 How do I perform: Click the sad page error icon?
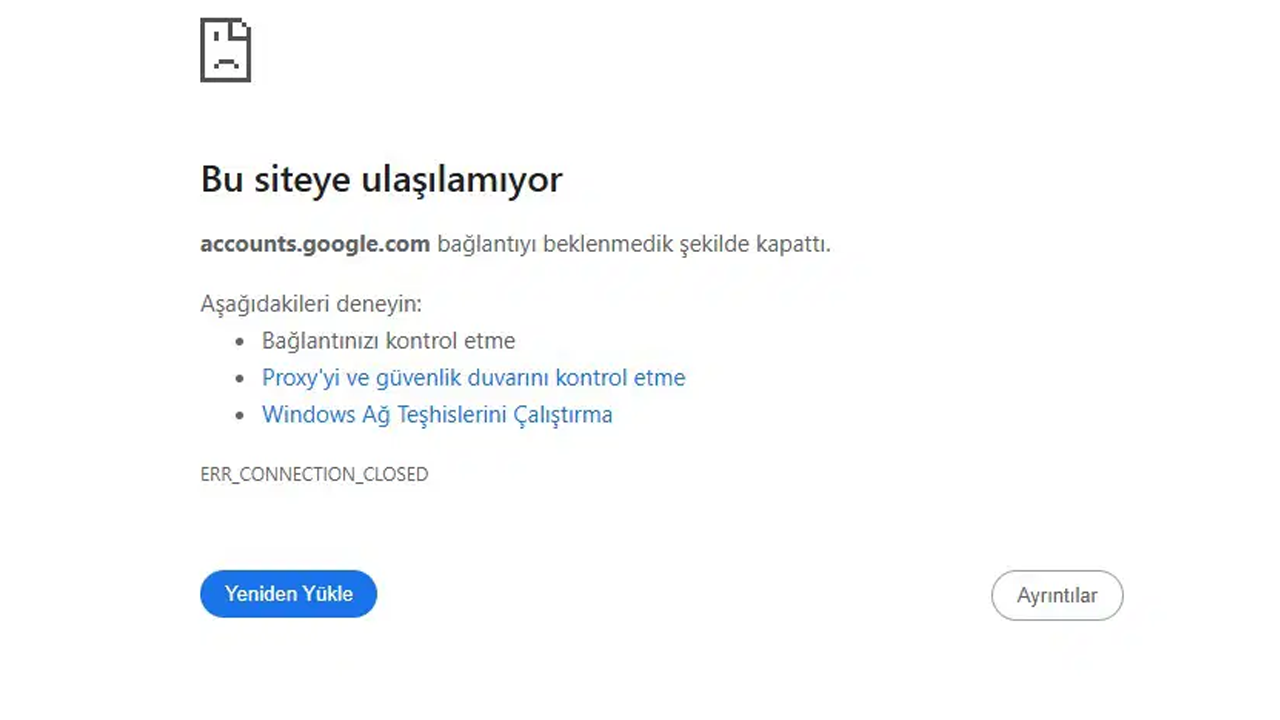pos(225,50)
